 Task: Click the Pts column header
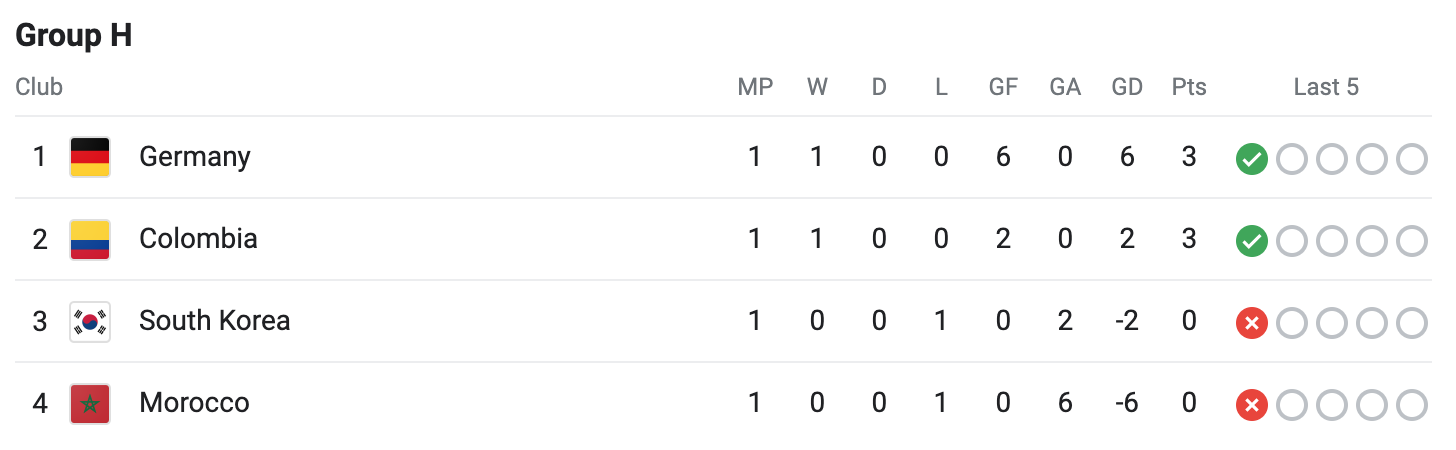[x=1189, y=87]
